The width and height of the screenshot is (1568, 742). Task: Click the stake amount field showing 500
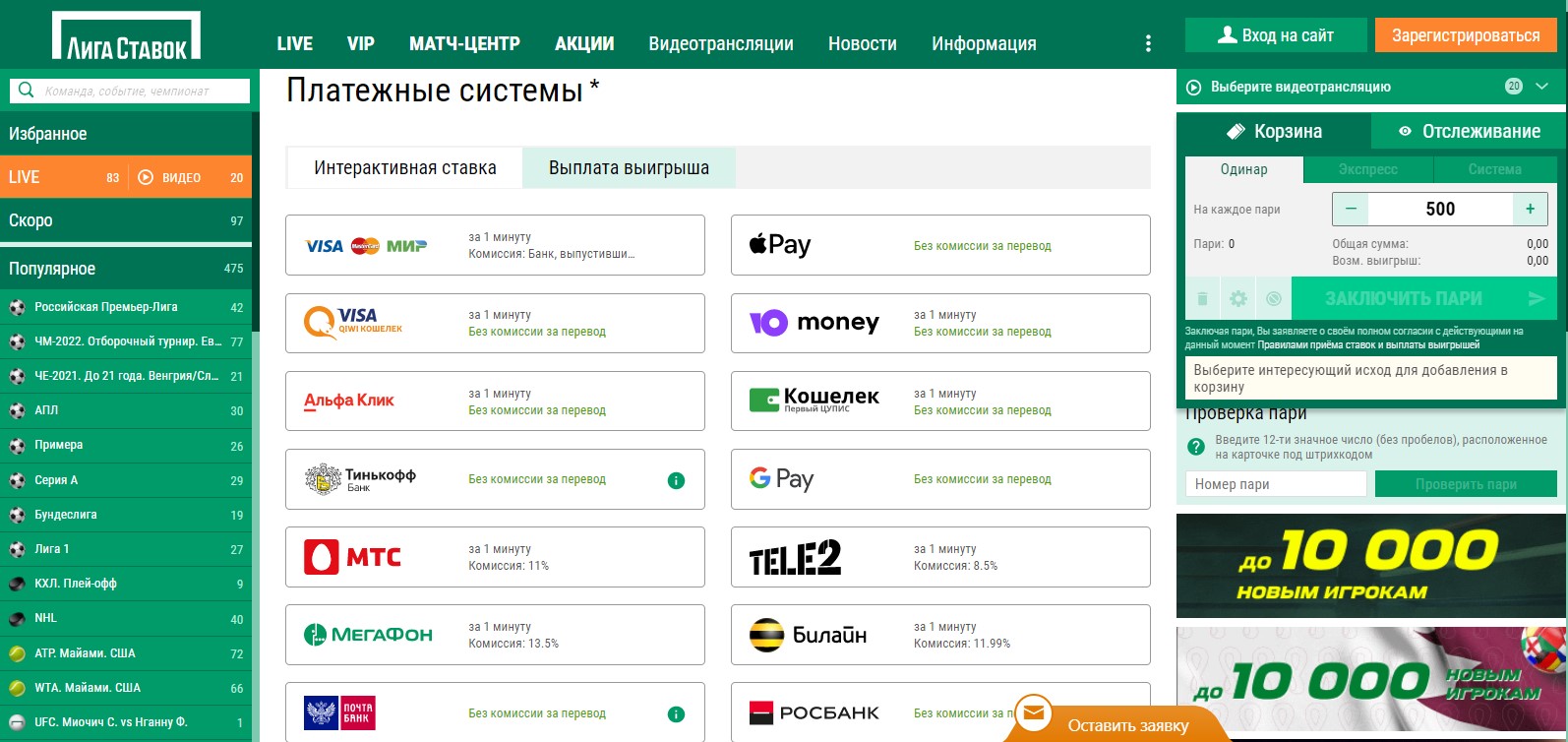click(x=1440, y=209)
